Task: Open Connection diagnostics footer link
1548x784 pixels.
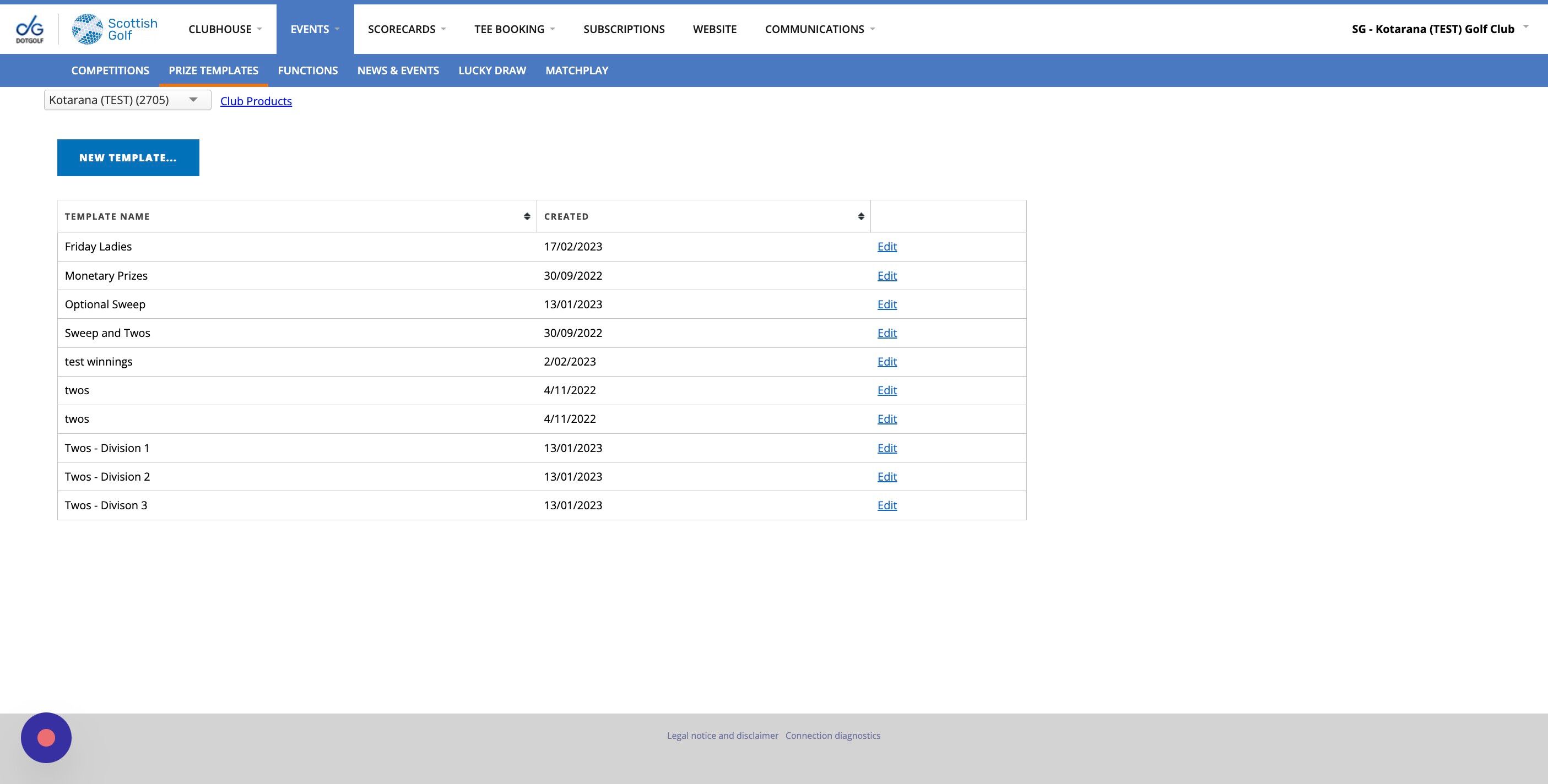Action: click(x=832, y=736)
